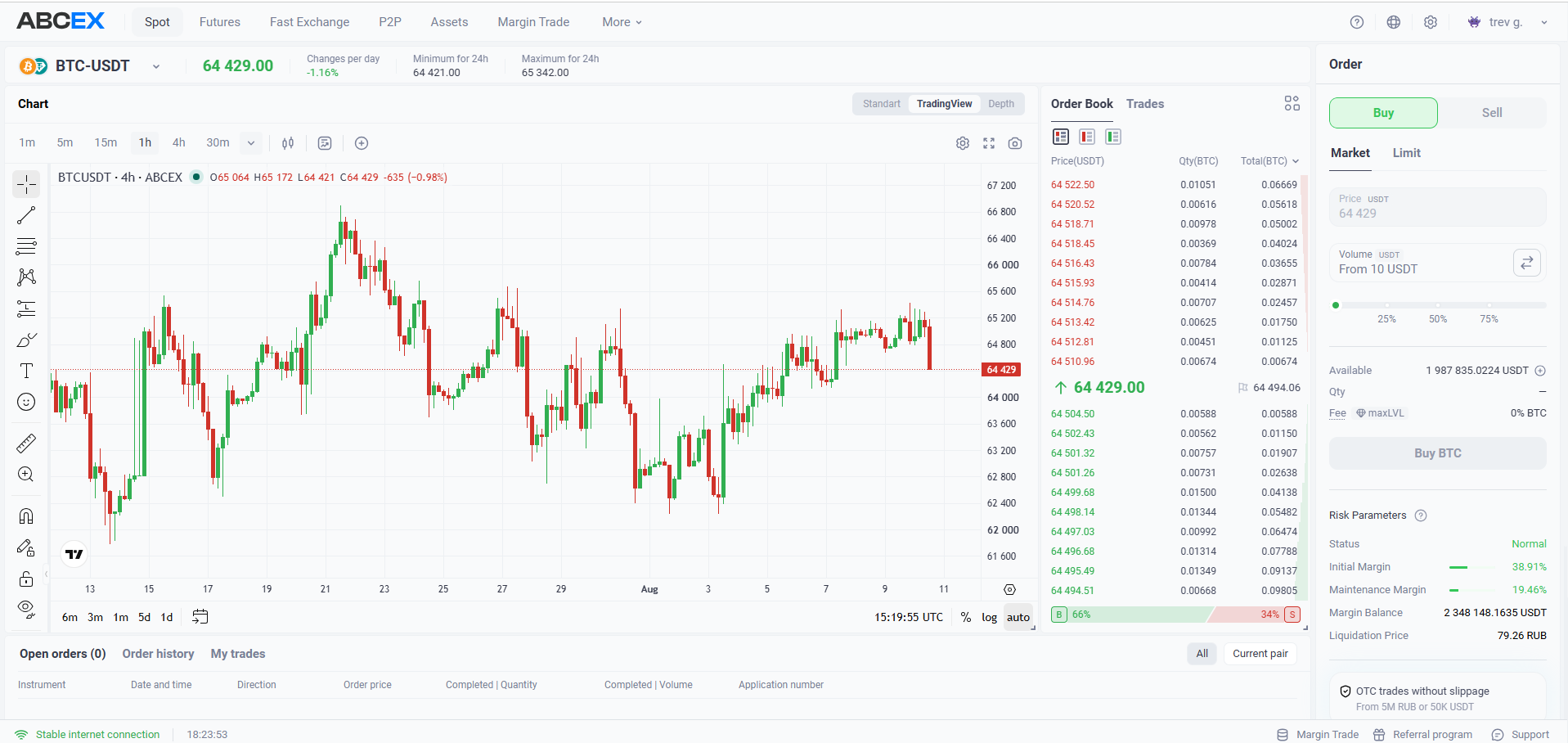Show bids-only order book view
This screenshot has height=743, width=1568.
pyautogui.click(x=1113, y=137)
